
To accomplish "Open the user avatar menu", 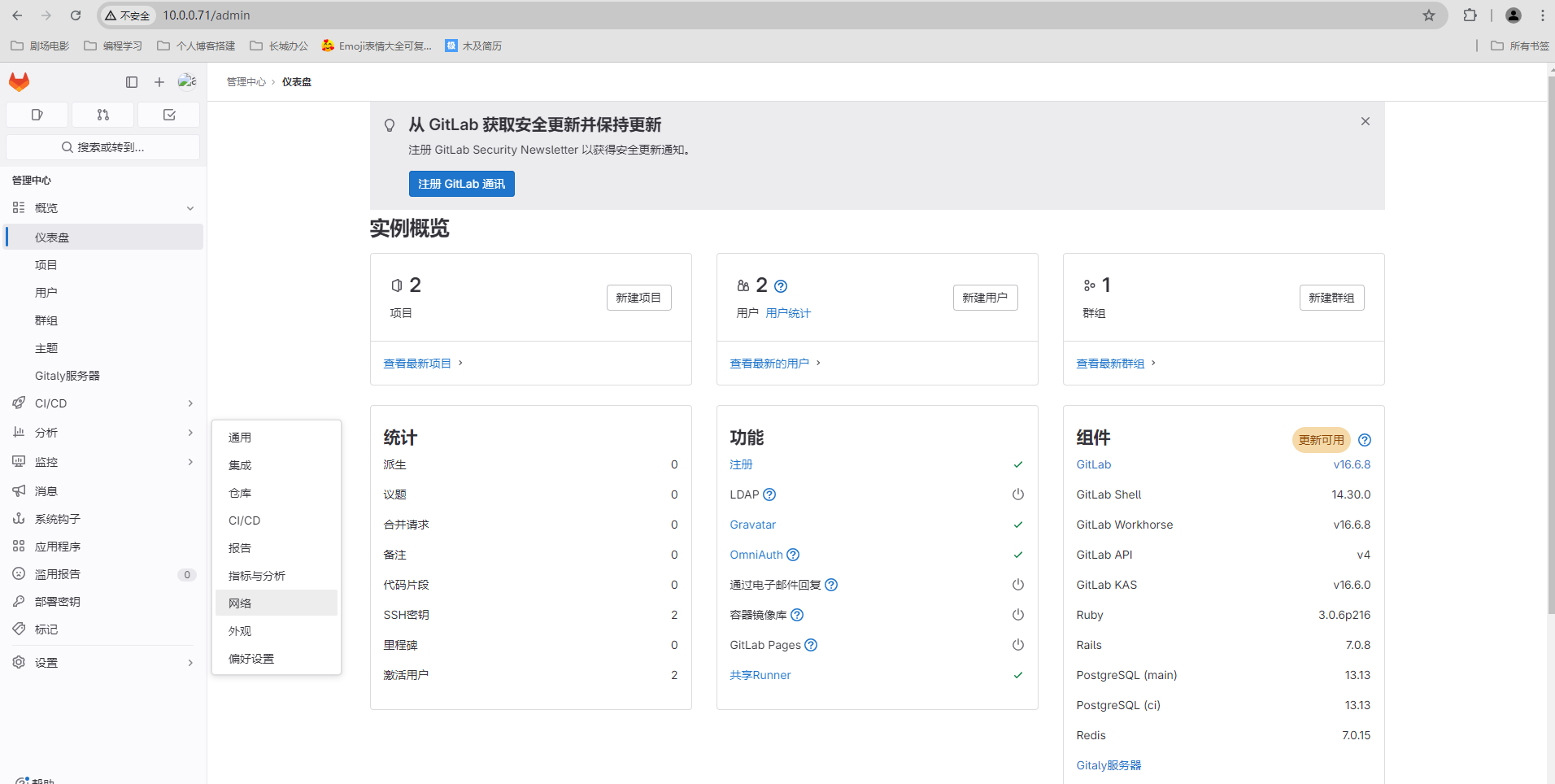I will tap(187, 81).
